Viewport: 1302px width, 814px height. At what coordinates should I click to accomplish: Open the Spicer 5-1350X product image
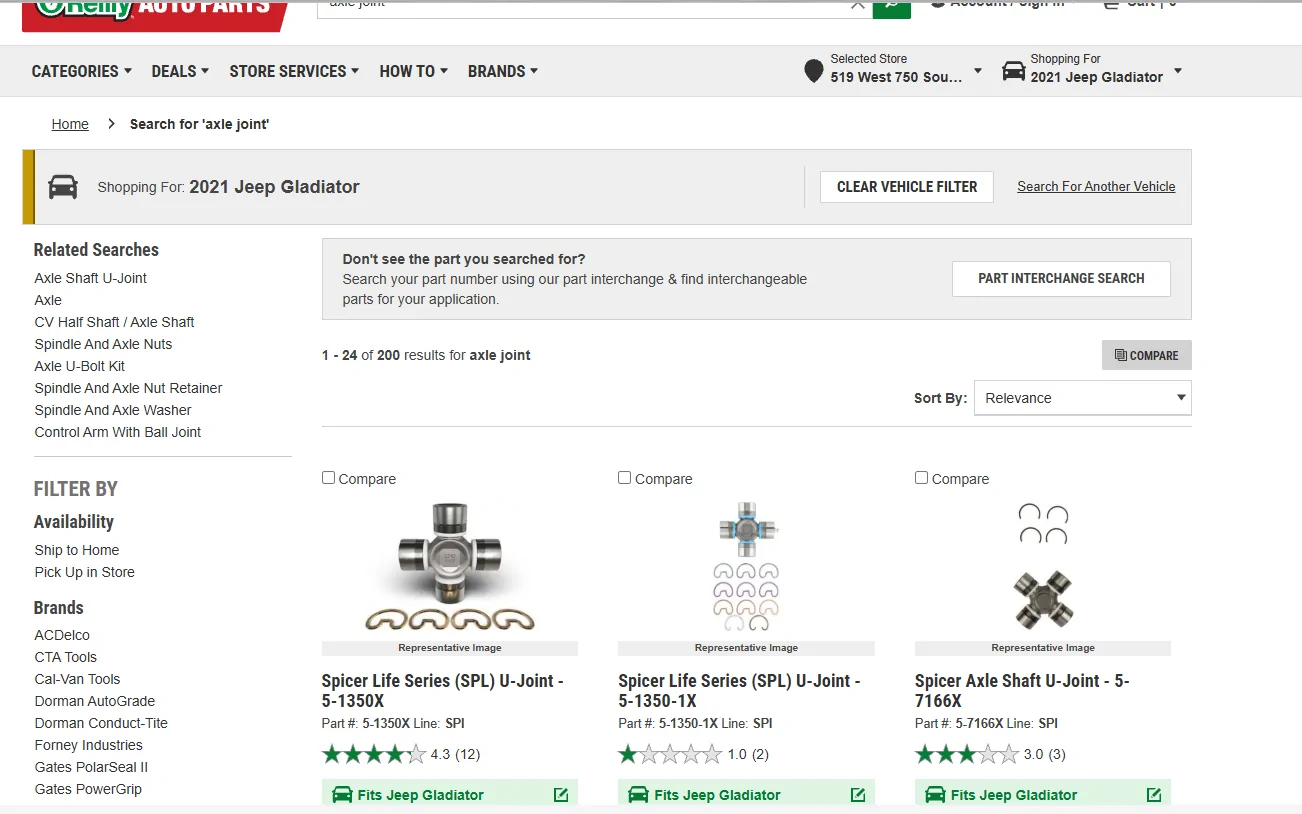450,567
